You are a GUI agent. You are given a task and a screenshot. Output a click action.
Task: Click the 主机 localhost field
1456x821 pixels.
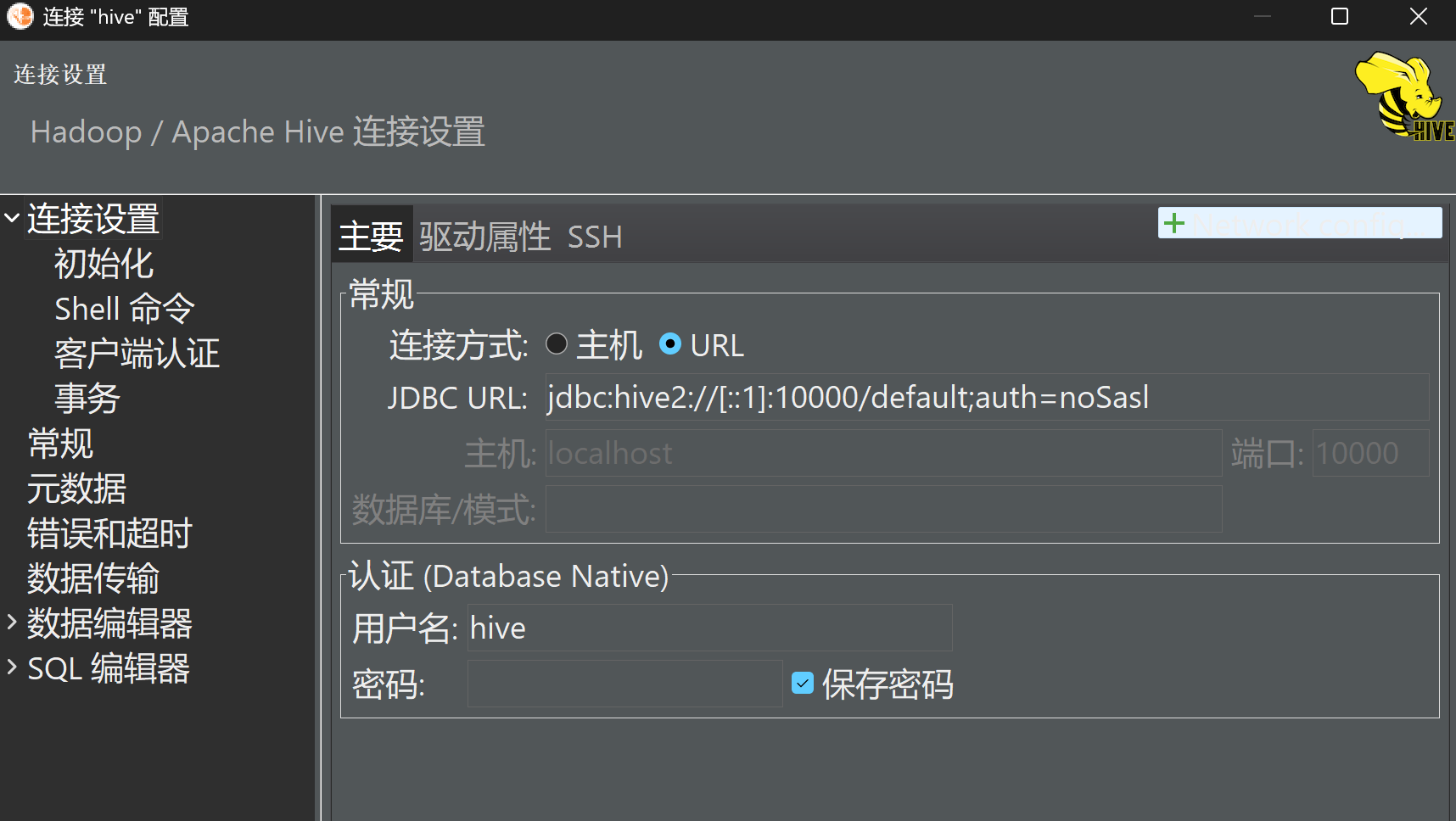[x=883, y=453]
